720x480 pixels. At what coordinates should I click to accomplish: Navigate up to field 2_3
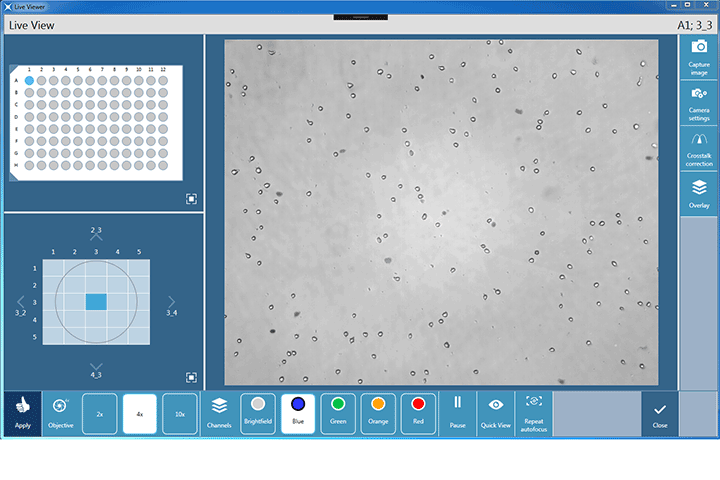point(96,238)
